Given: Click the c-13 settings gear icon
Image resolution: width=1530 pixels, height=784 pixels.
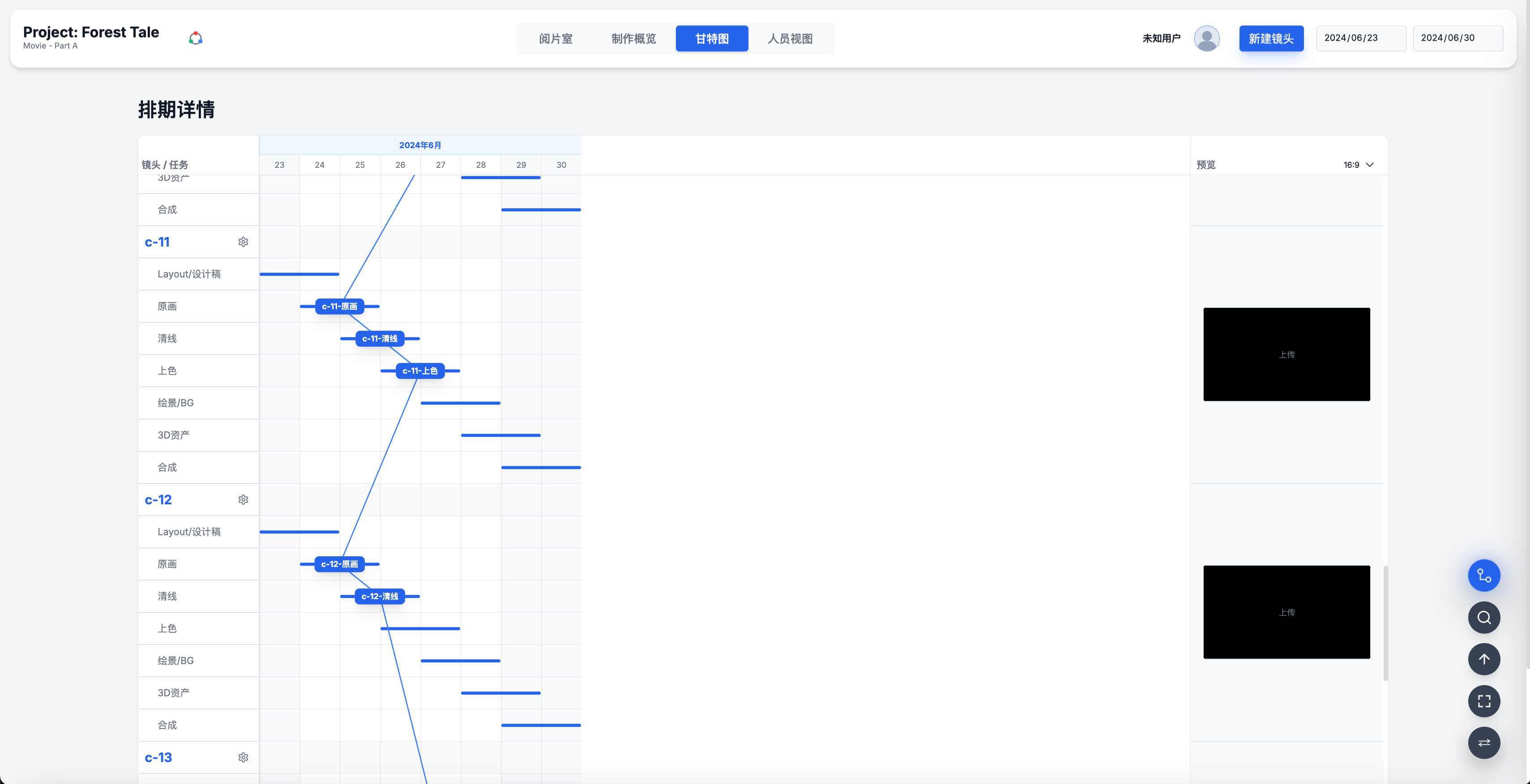Looking at the screenshot, I should (x=243, y=757).
